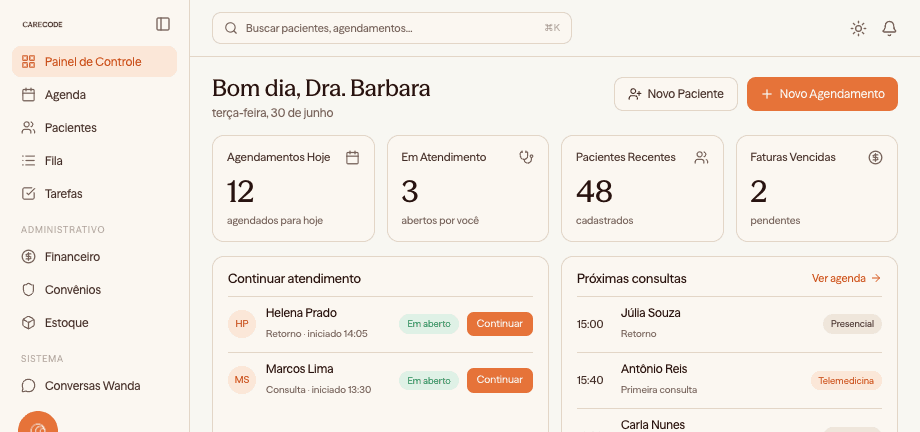Open the Pacientes Recentes card showing 48
This screenshot has width=920, height=432.
tap(642, 188)
